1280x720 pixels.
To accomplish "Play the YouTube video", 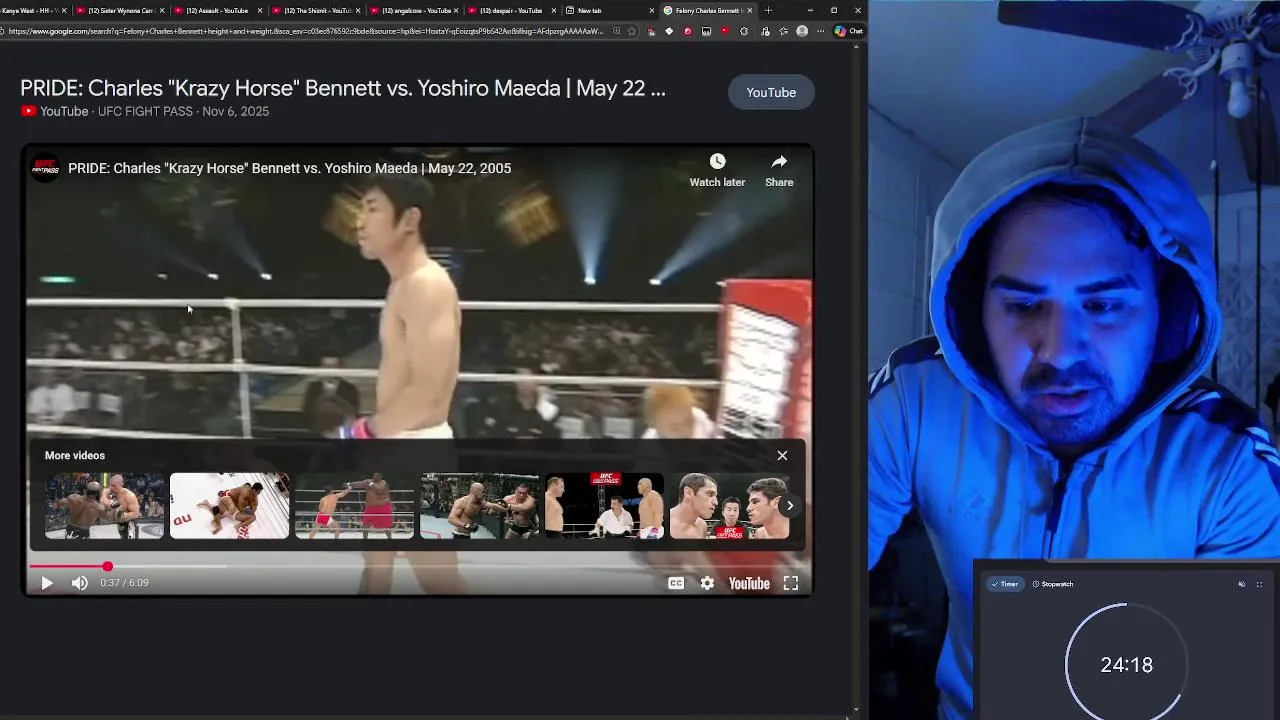I will click(46, 583).
